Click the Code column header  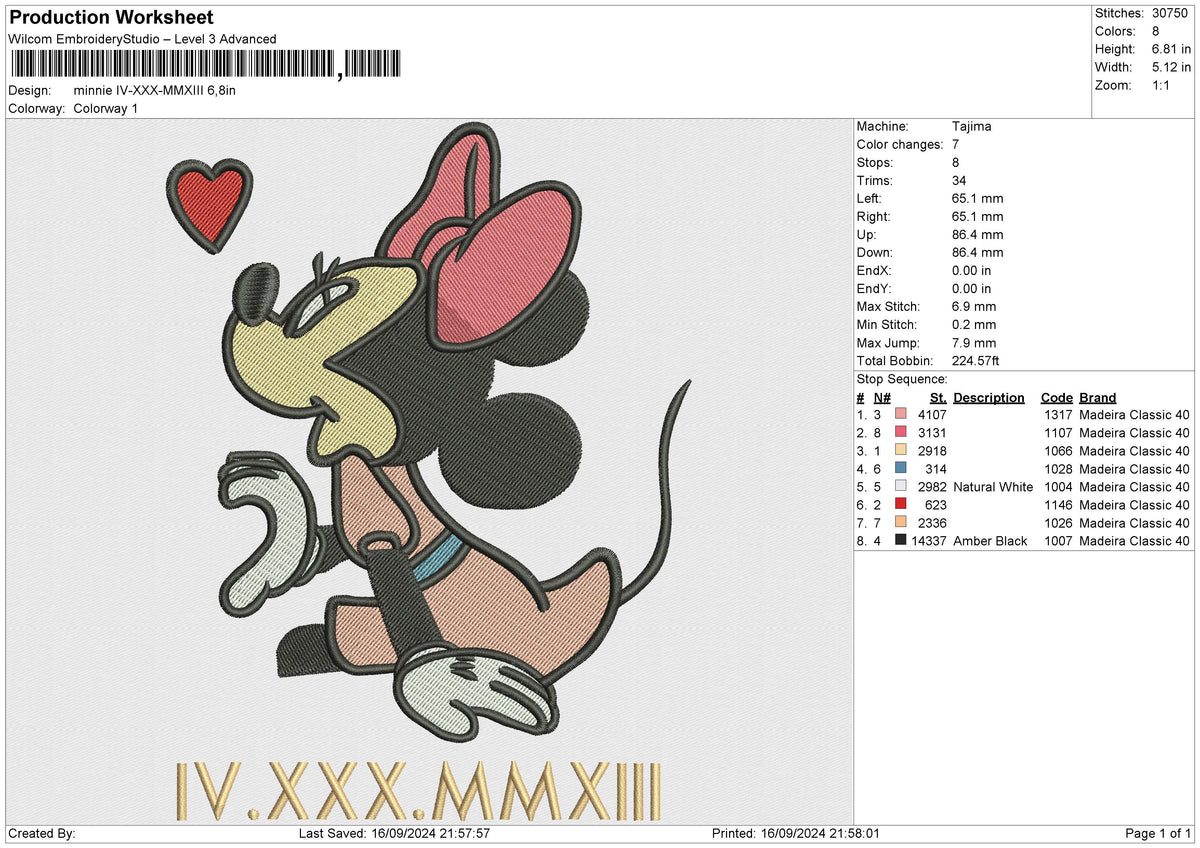pyautogui.click(x=1056, y=397)
